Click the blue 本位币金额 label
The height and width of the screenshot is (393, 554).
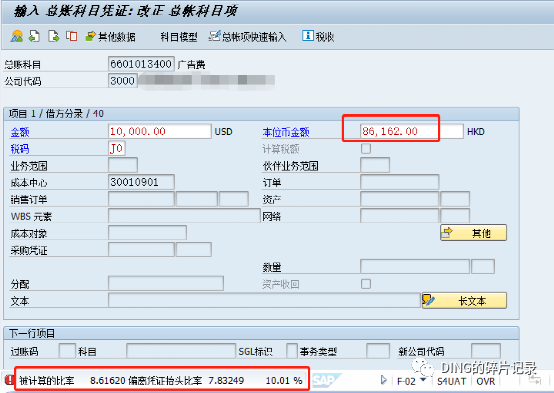[x=286, y=132]
